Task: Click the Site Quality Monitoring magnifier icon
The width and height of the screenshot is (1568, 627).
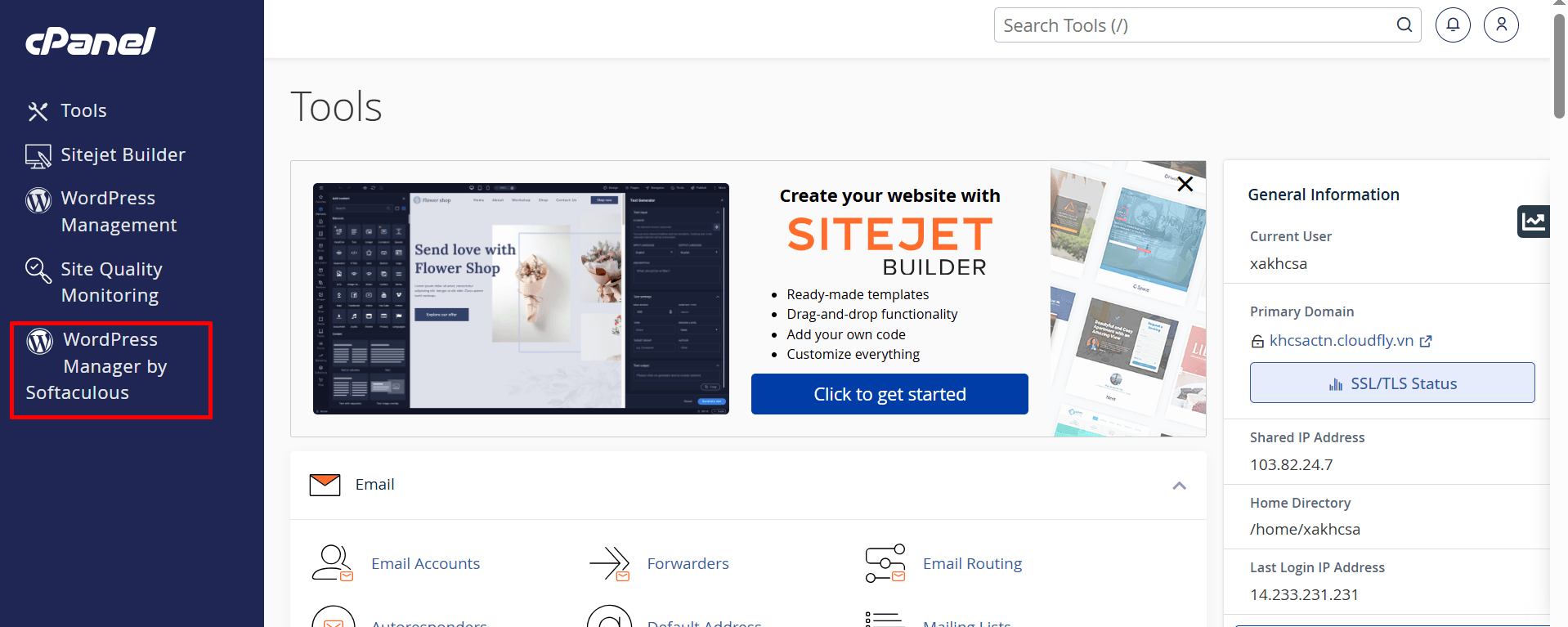Action: [x=38, y=270]
